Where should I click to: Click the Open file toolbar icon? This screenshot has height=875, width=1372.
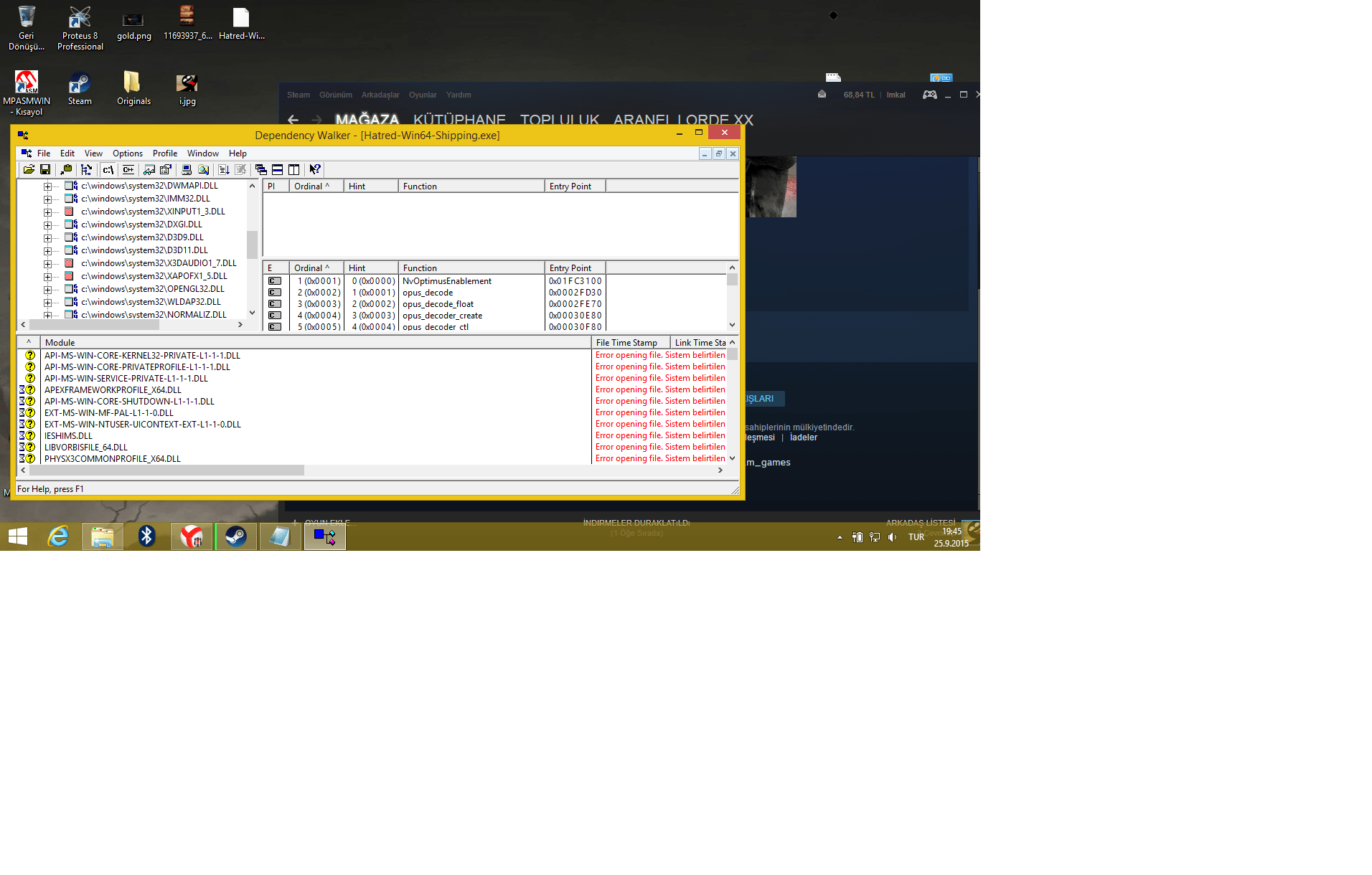(x=29, y=170)
